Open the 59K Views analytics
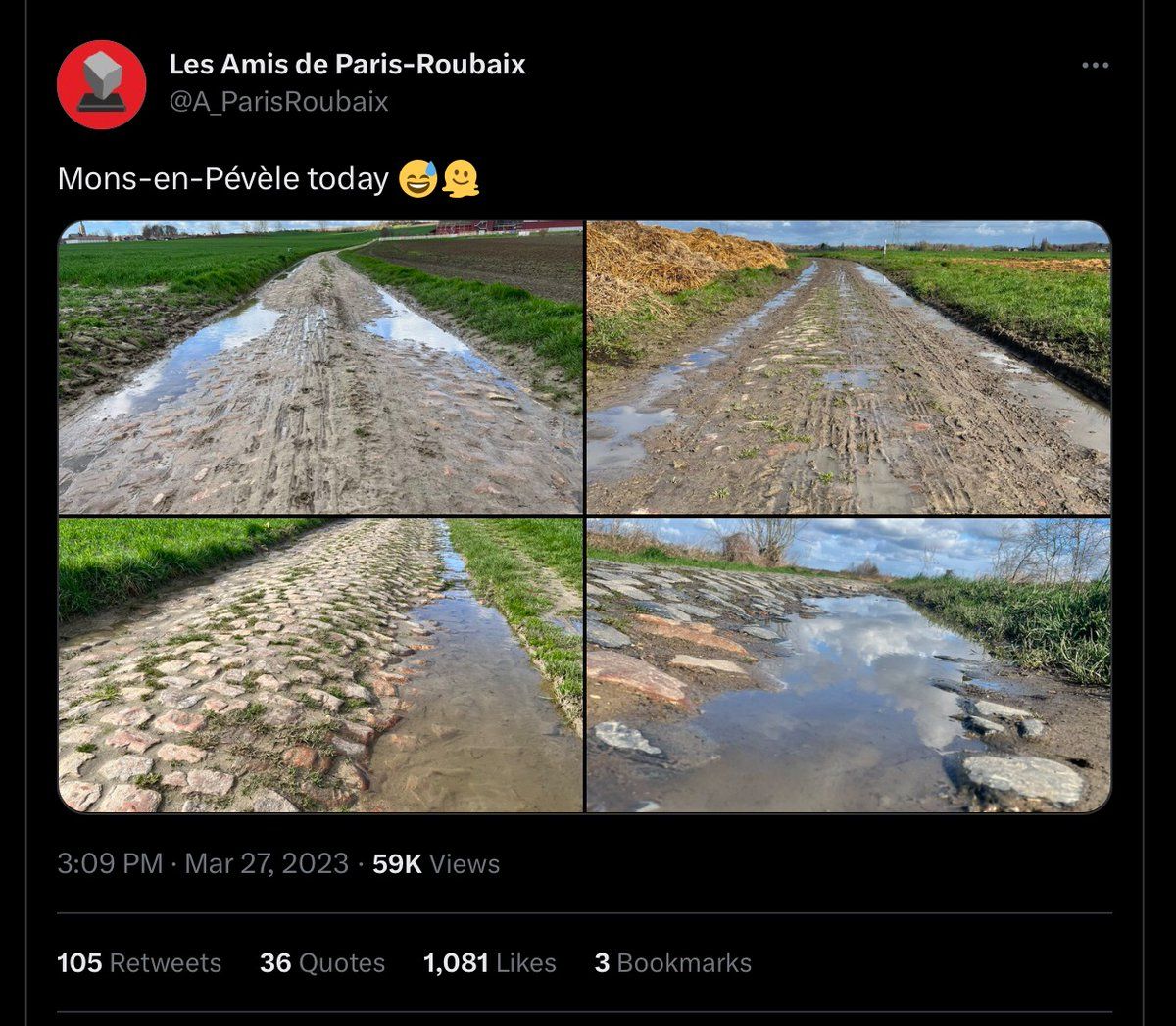Screen dimensions: 1176x1026 [x=436, y=863]
